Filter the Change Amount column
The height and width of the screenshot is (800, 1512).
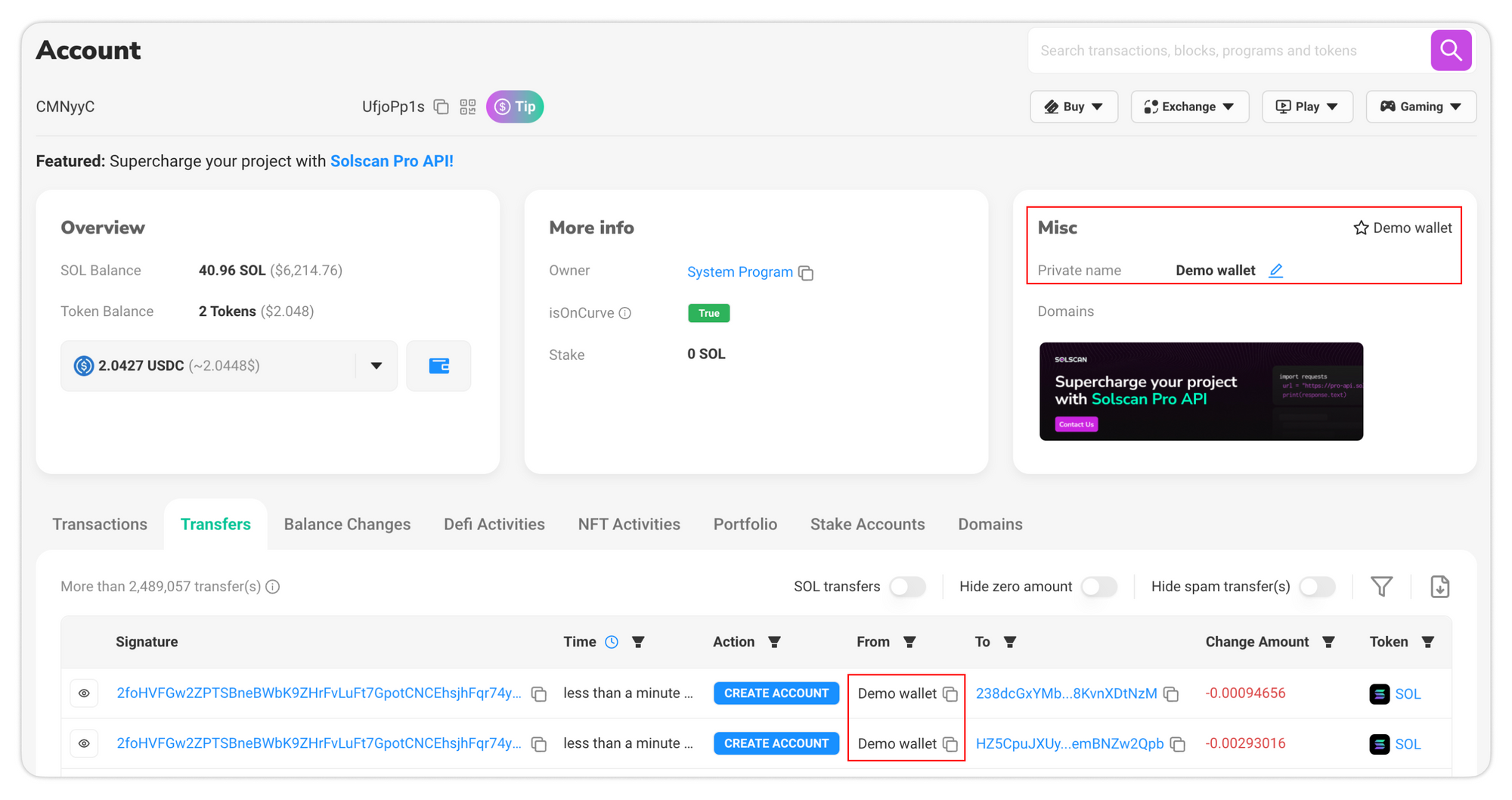tap(1328, 642)
